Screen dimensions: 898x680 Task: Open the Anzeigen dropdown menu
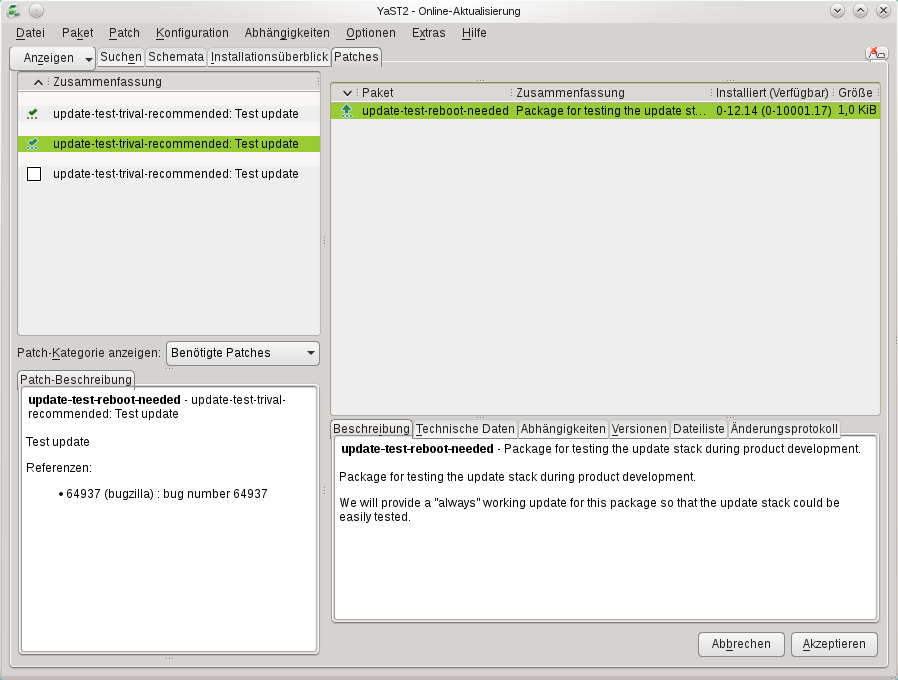(51, 58)
